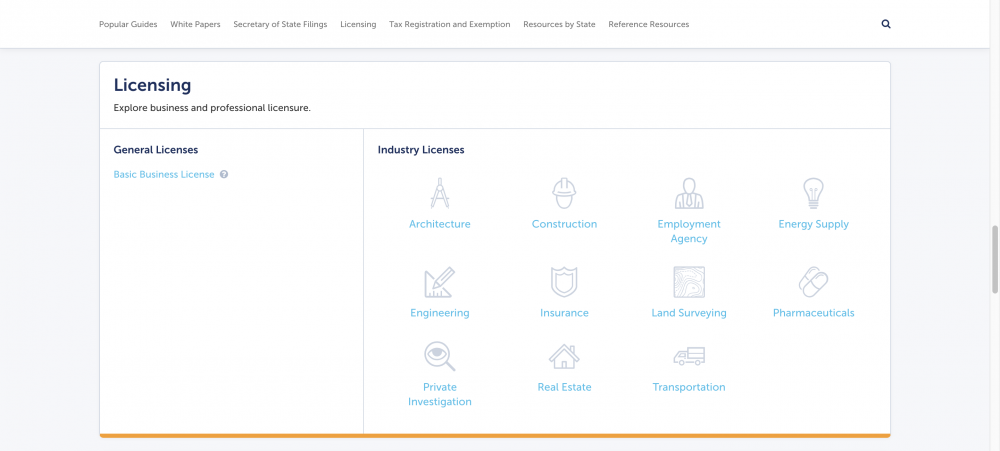Image resolution: width=1000 pixels, height=451 pixels.
Task: Click the Insurance shield icon
Action: point(564,282)
